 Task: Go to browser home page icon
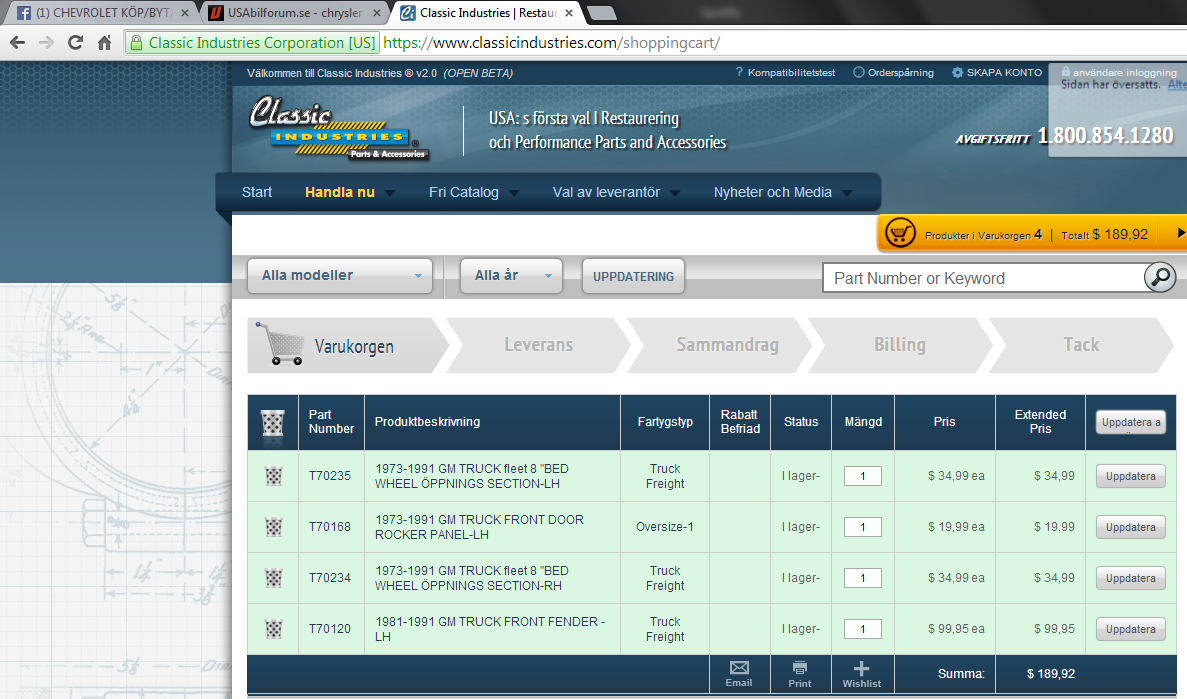click(x=104, y=43)
